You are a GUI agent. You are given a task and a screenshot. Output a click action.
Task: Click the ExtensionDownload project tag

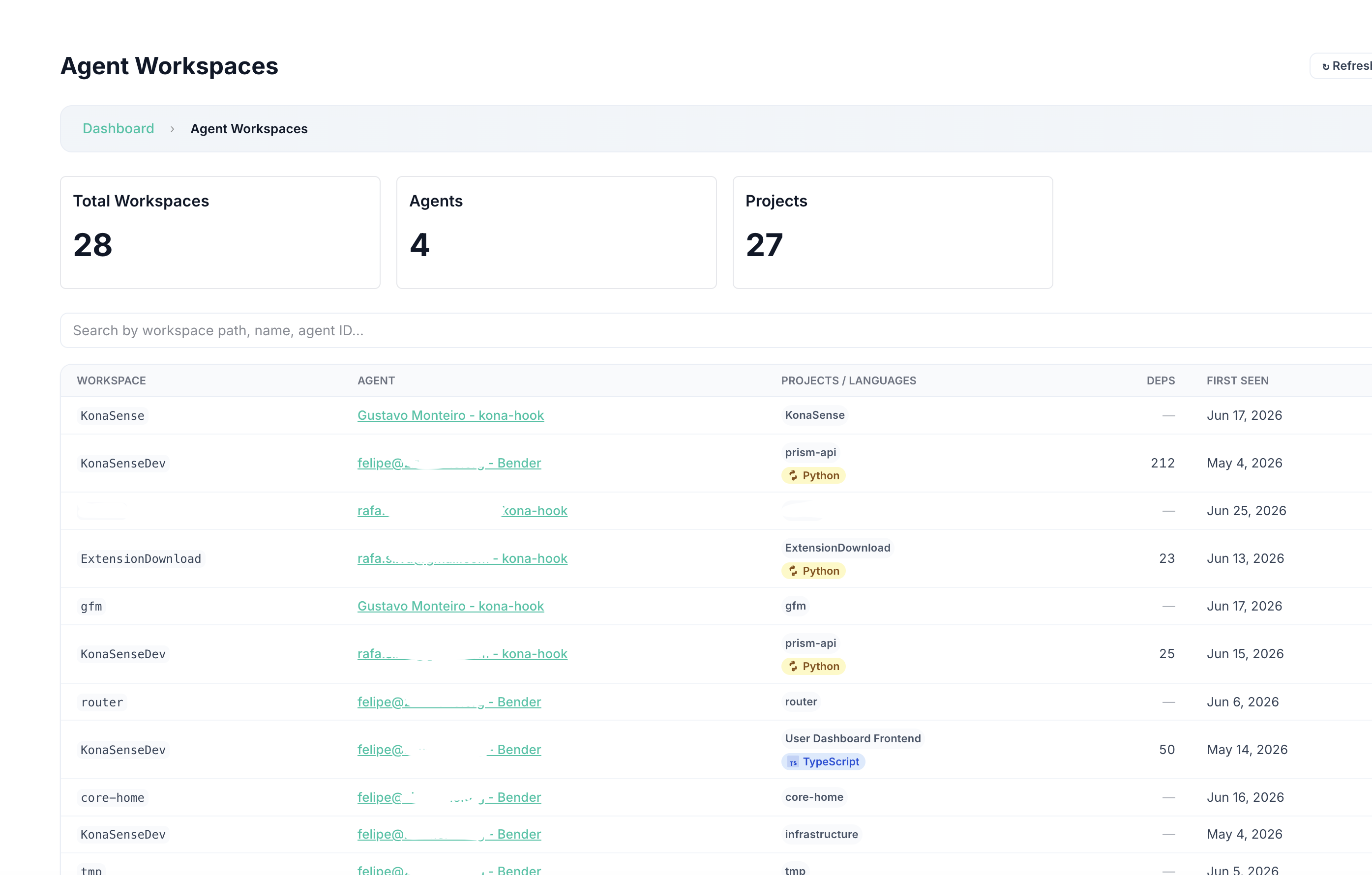837,548
